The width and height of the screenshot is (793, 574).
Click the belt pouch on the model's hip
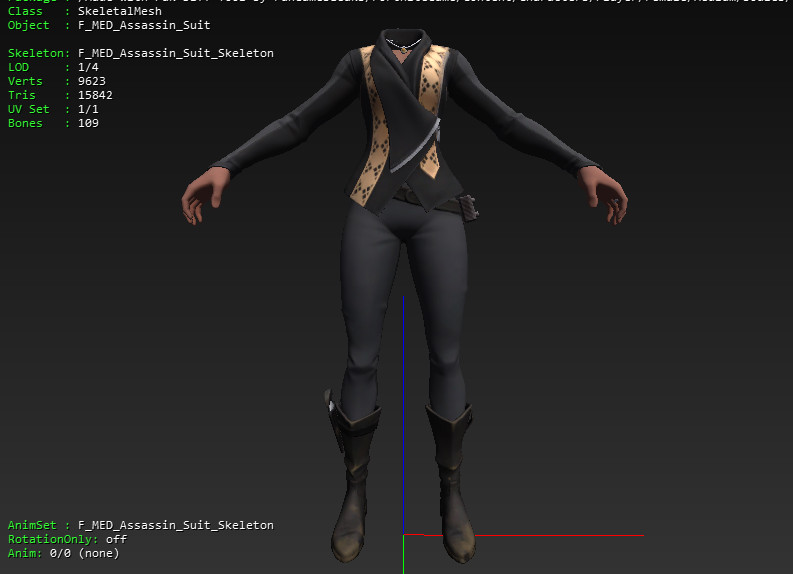coord(467,207)
